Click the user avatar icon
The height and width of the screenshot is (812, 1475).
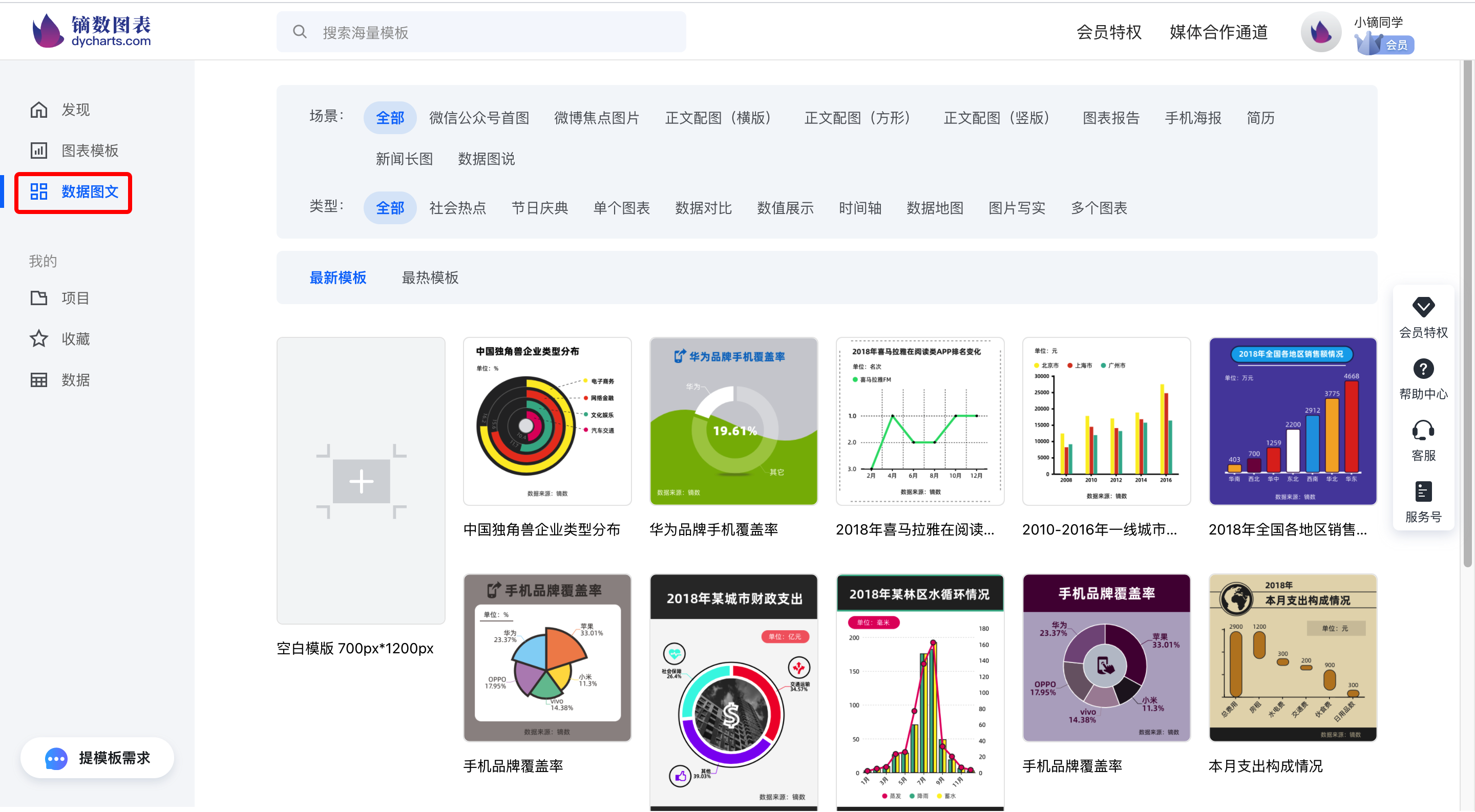(x=1320, y=32)
